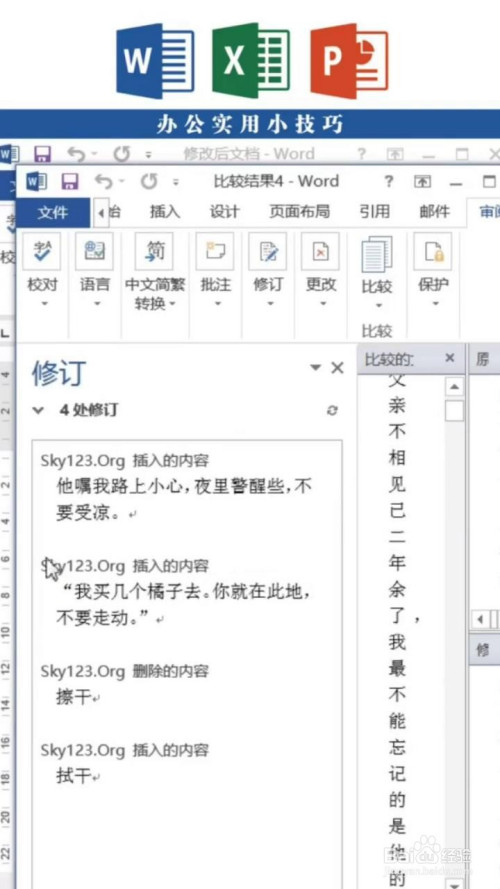Click the 批注 comments icon
Viewport: 500px width, 889px height.
(215, 251)
